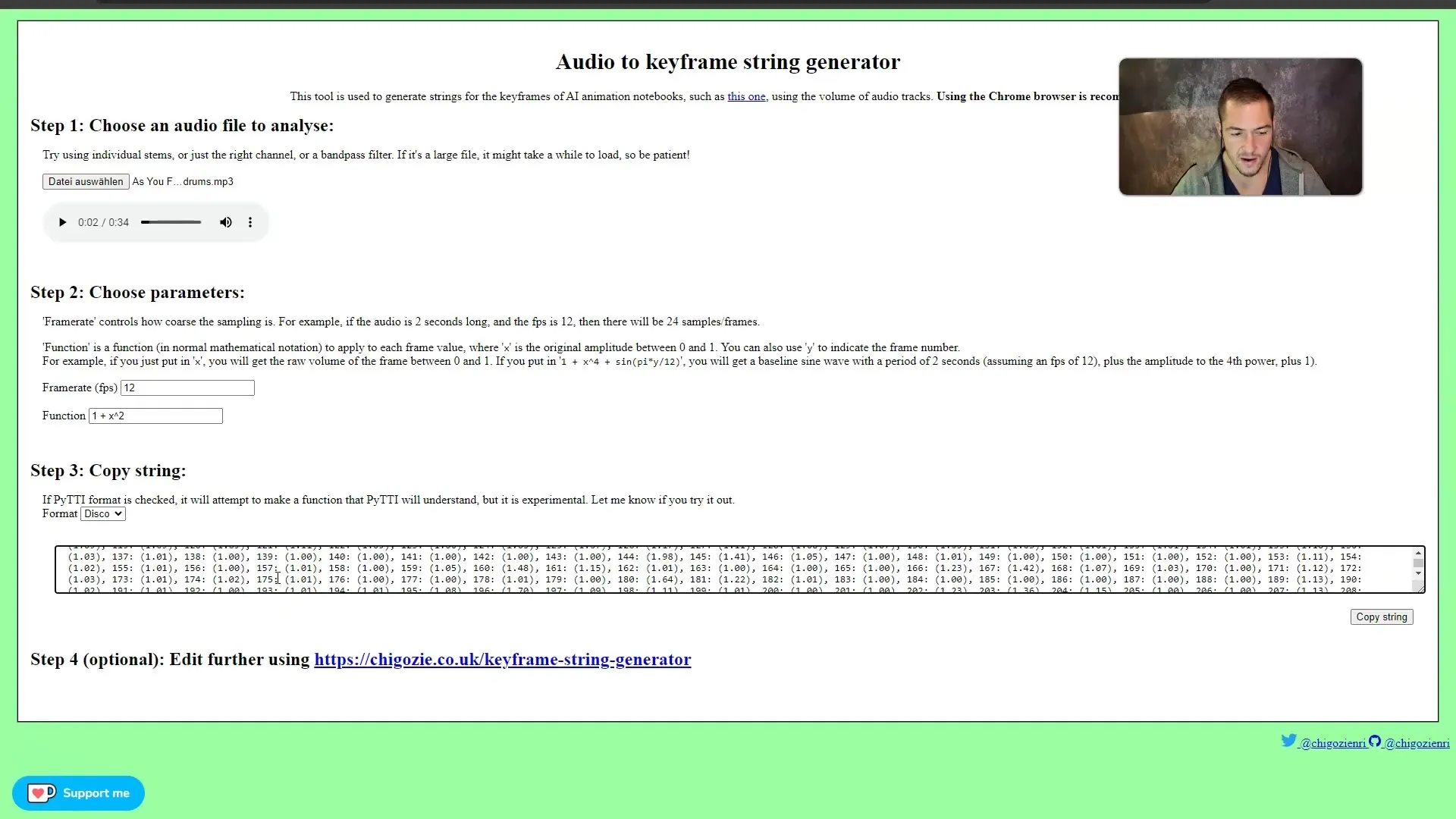Click the 'this one' hyperlink in description
The height and width of the screenshot is (819, 1456).
click(746, 96)
